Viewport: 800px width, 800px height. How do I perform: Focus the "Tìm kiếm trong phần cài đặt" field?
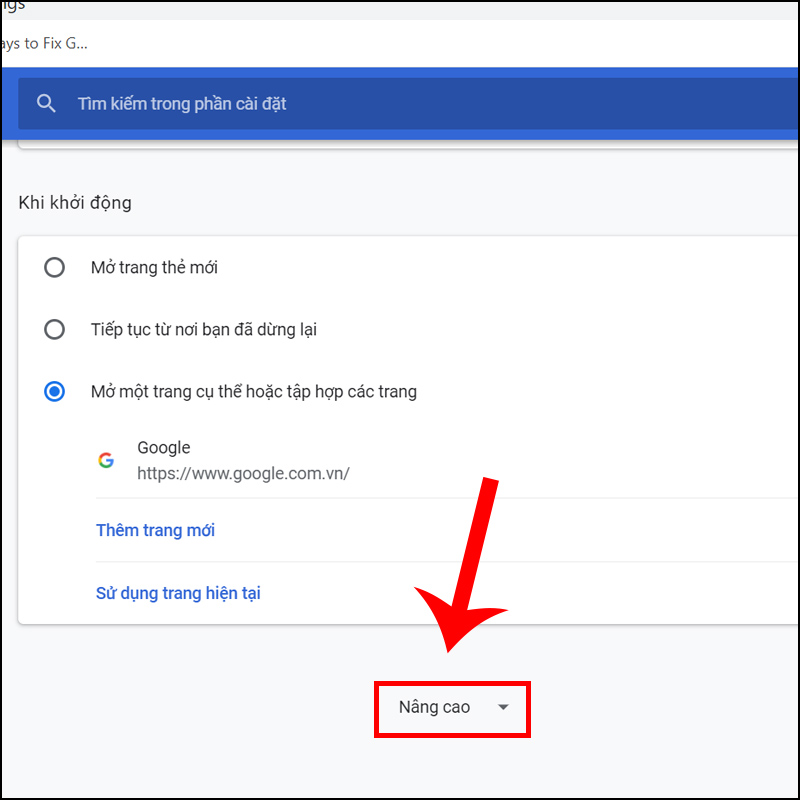click(408, 104)
